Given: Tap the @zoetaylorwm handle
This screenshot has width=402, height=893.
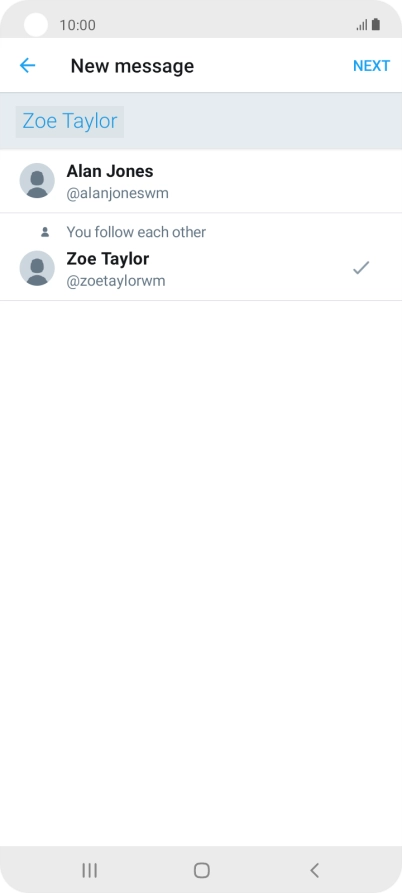Looking at the screenshot, I should click(116, 281).
